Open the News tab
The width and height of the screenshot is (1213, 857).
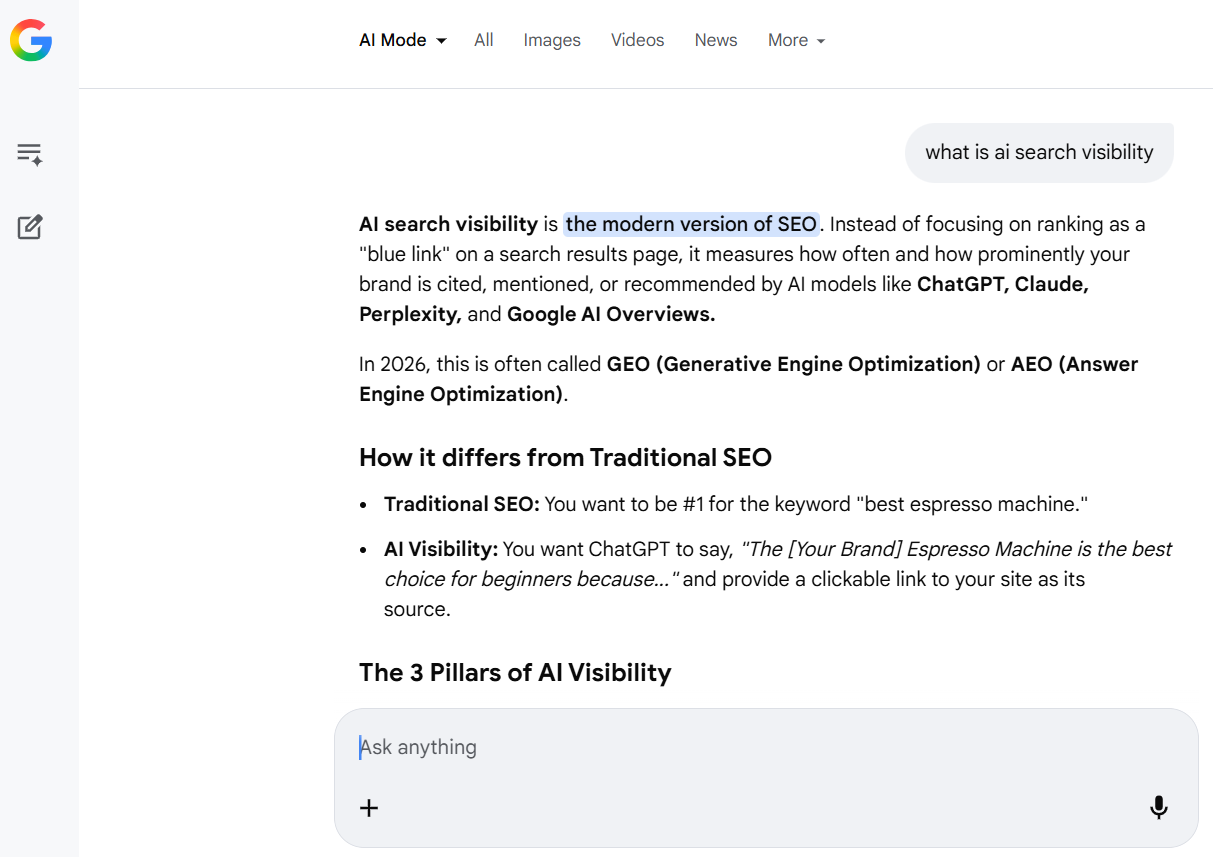tap(716, 40)
